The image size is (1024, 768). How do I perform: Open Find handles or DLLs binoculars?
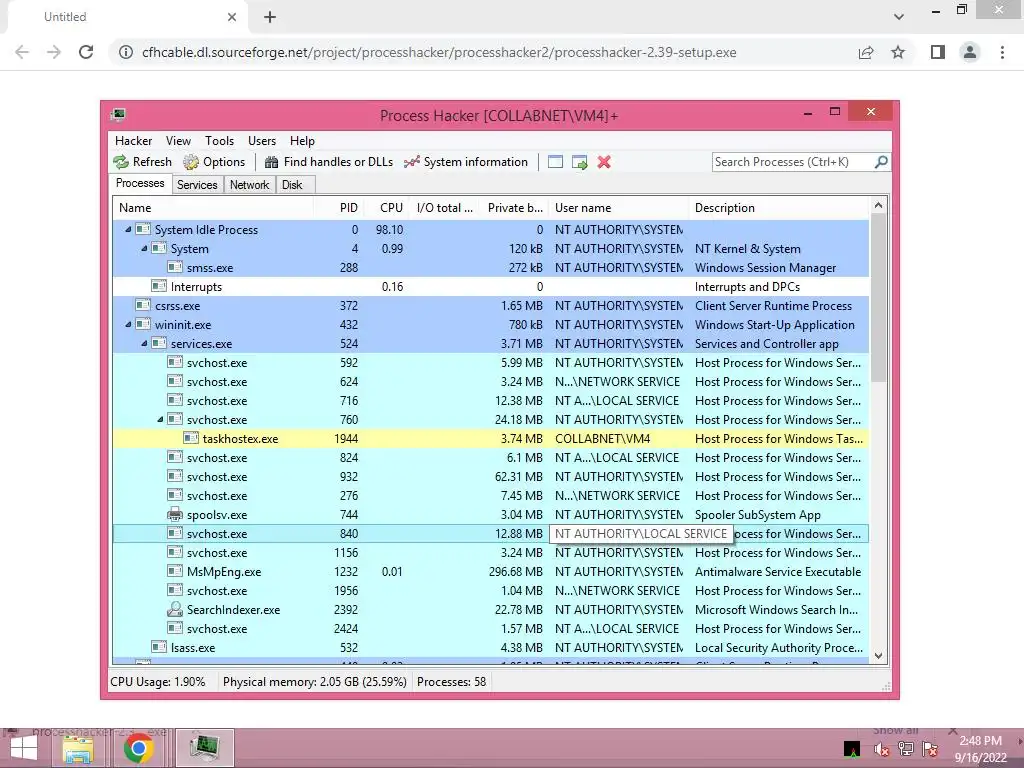click(271, 162)
